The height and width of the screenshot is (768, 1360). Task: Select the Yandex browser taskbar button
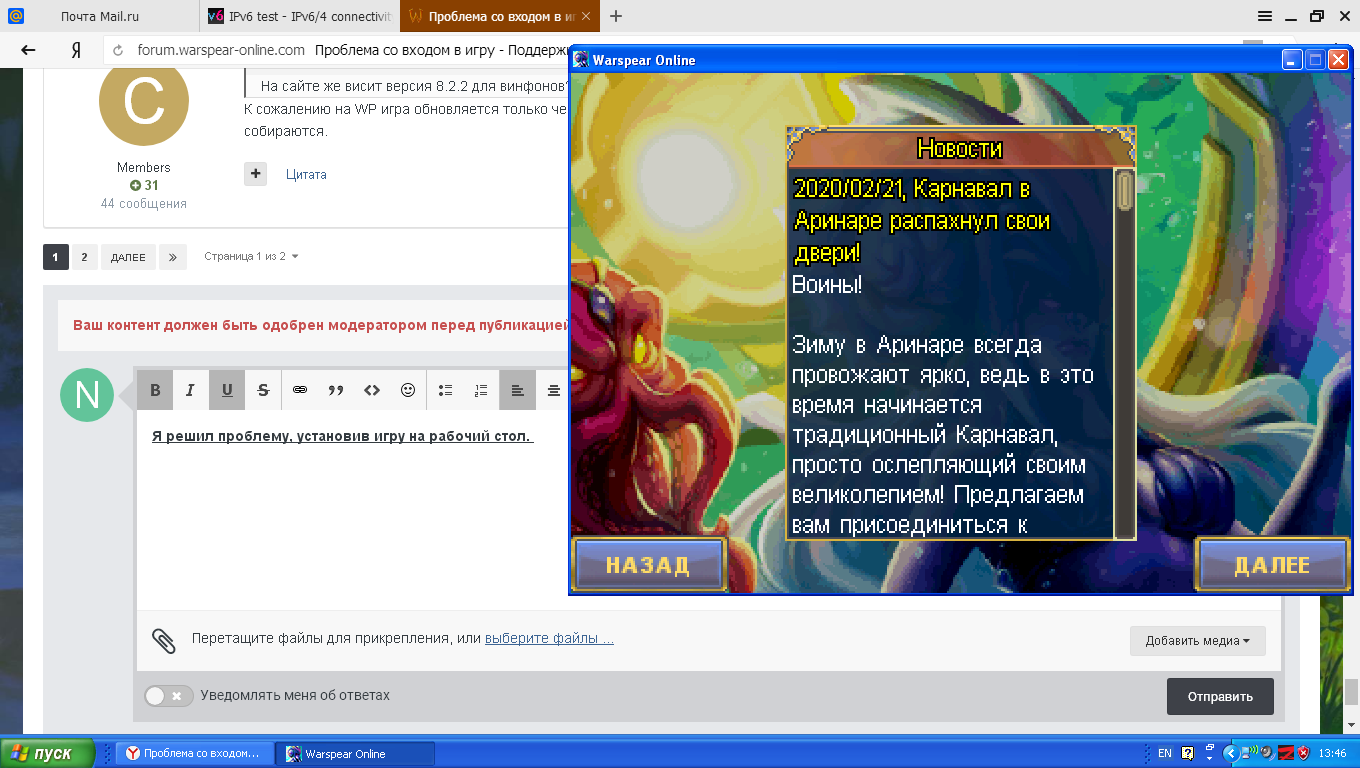pos(193,754)
